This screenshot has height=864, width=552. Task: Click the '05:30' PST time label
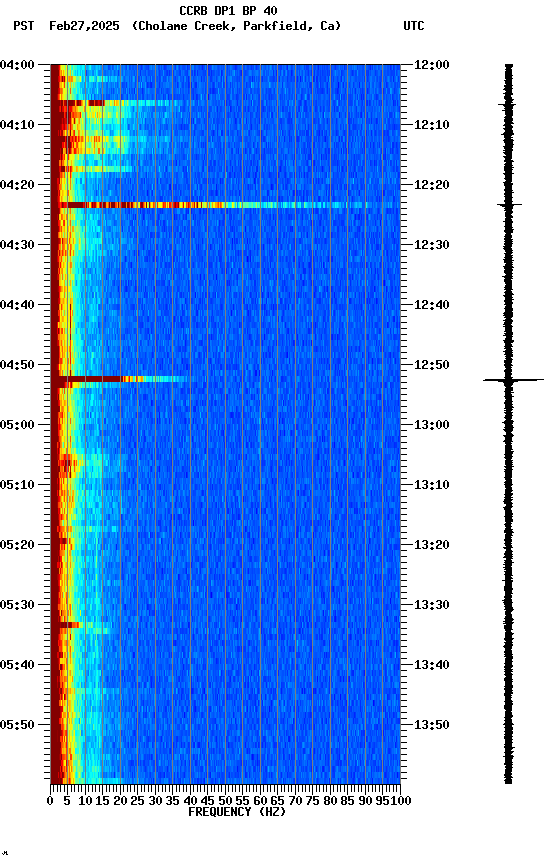coord(17,605)
